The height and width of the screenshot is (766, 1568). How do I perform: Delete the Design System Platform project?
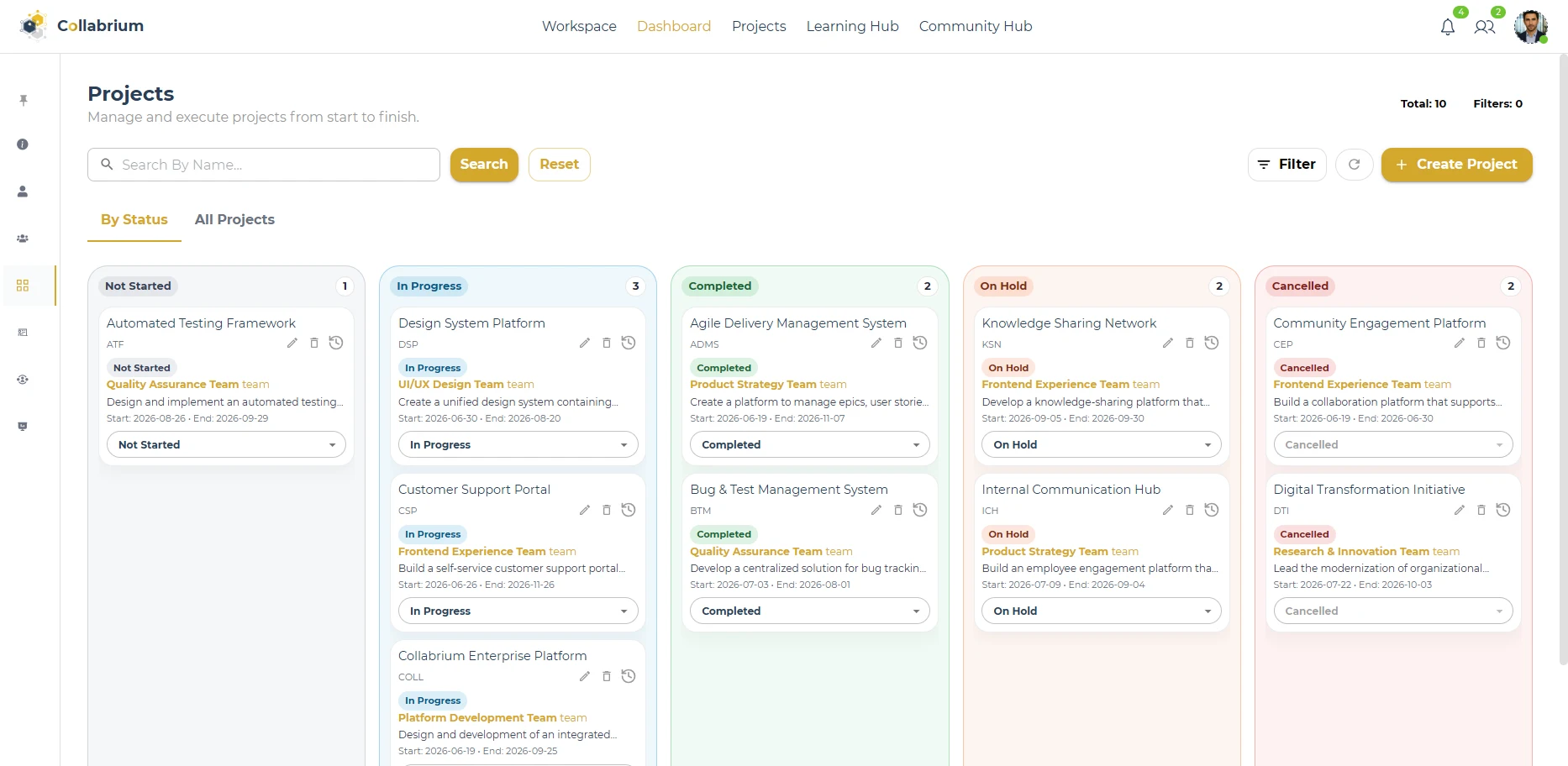(x=606, y=343)
